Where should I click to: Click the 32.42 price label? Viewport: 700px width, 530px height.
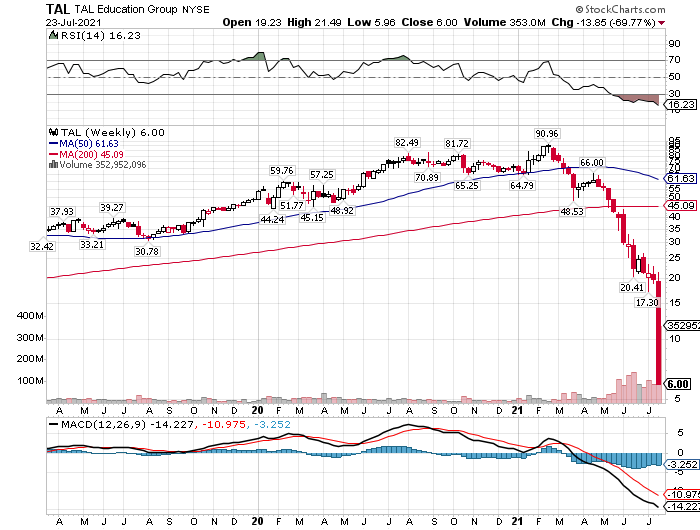point(42,246)
